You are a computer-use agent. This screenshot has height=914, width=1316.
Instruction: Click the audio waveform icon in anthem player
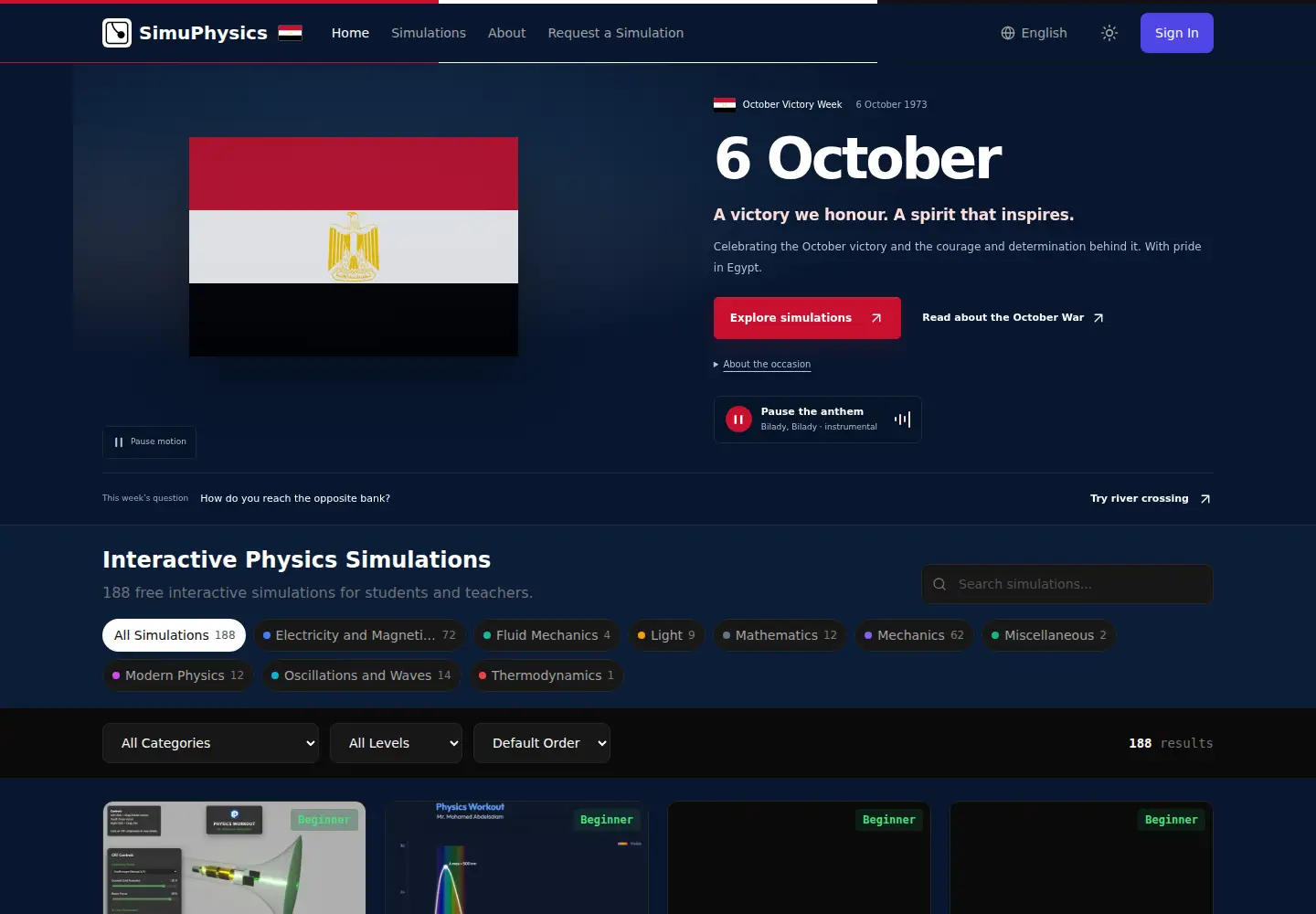click(x=903, y=420)
